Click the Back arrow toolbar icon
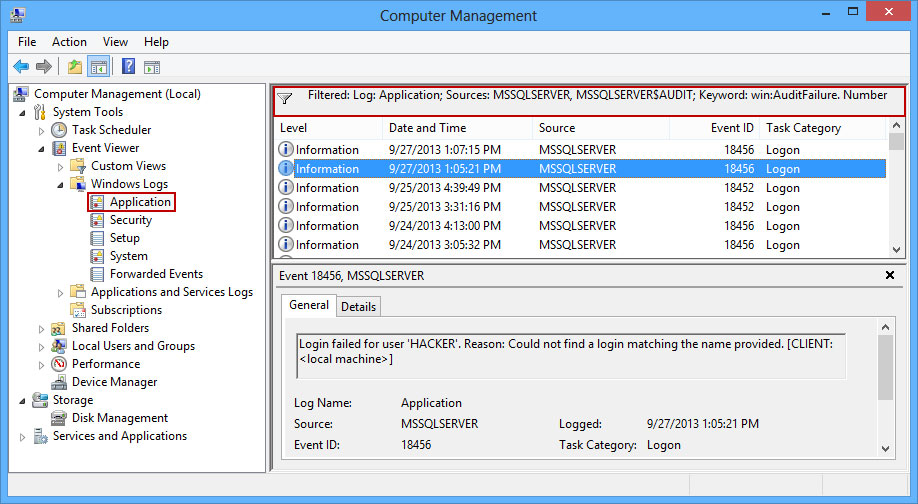This screenshot has height=504, width=918. [x=21, y=67]
